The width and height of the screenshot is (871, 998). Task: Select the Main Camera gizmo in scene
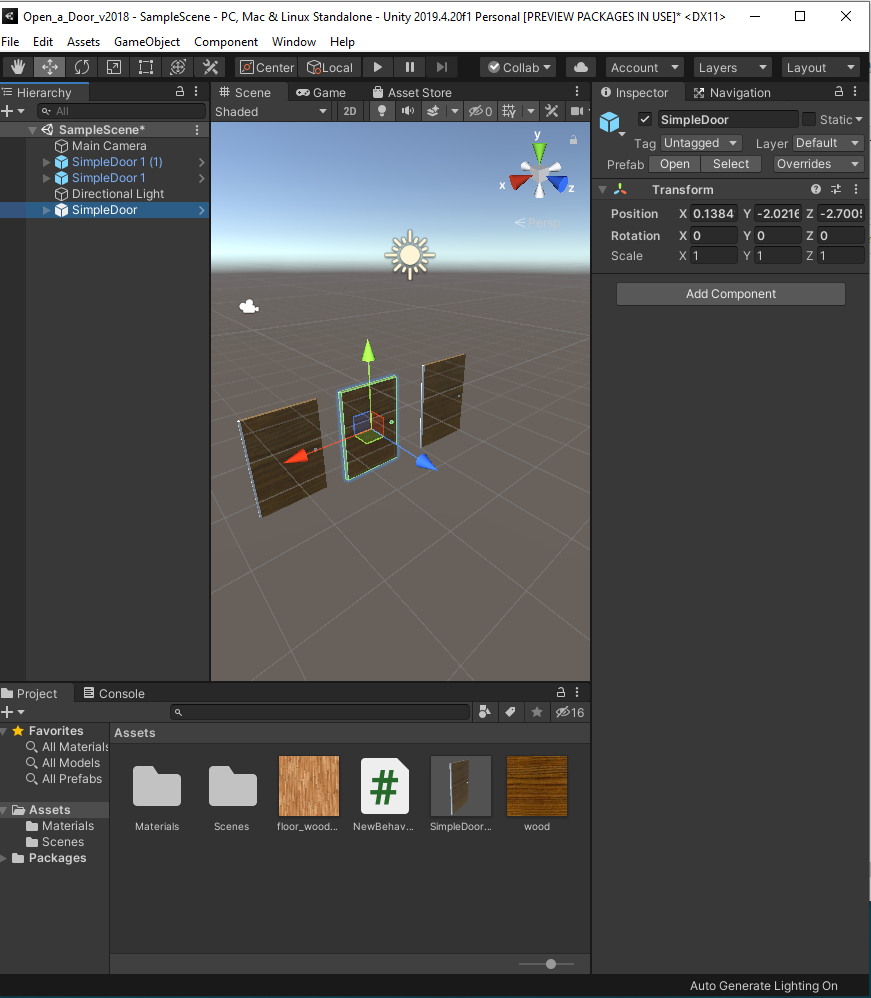click(x=249, y=307)
